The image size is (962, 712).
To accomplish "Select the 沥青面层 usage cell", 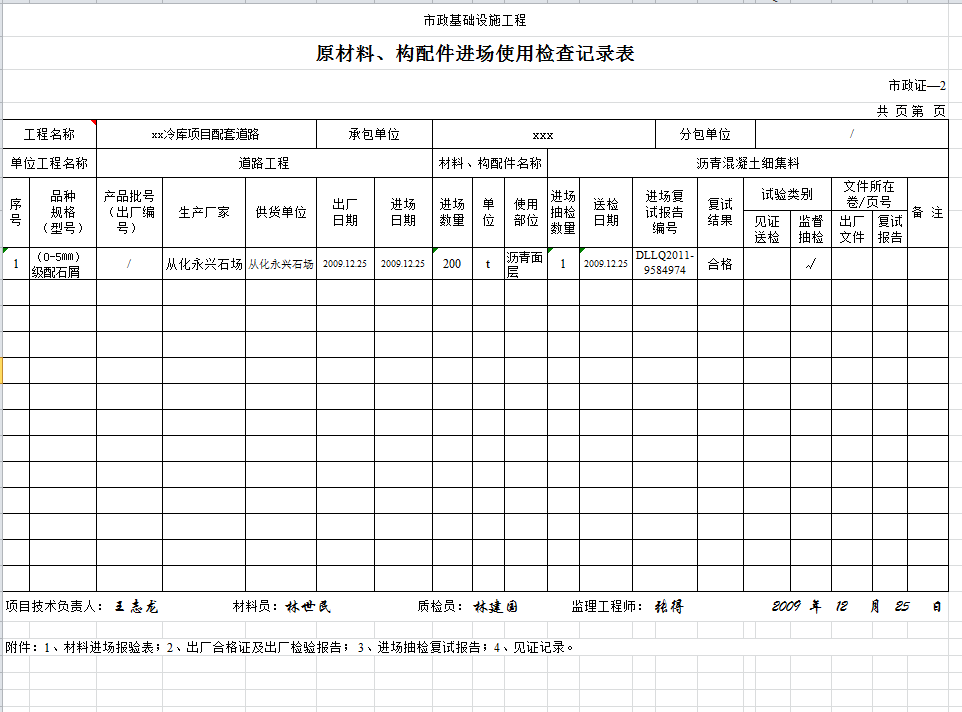I will 526,264.
